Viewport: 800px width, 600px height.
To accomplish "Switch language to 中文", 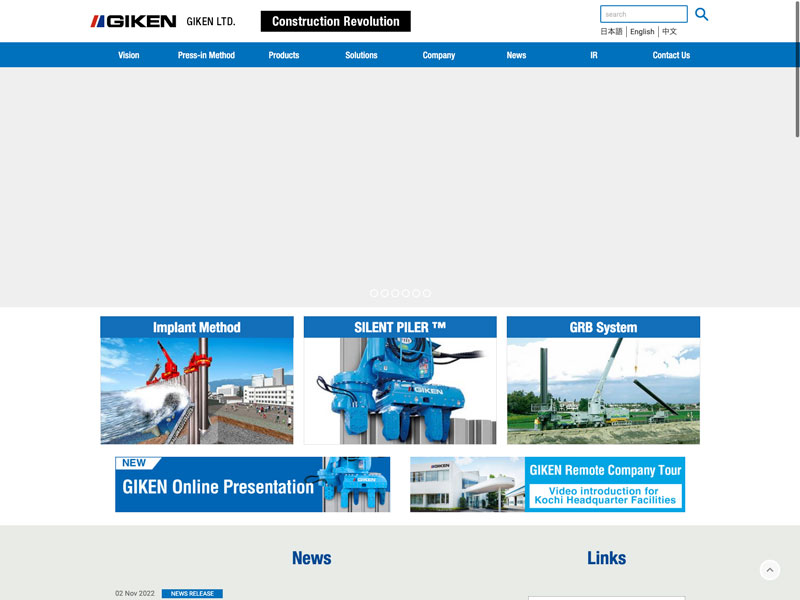I will click(669, 32).
